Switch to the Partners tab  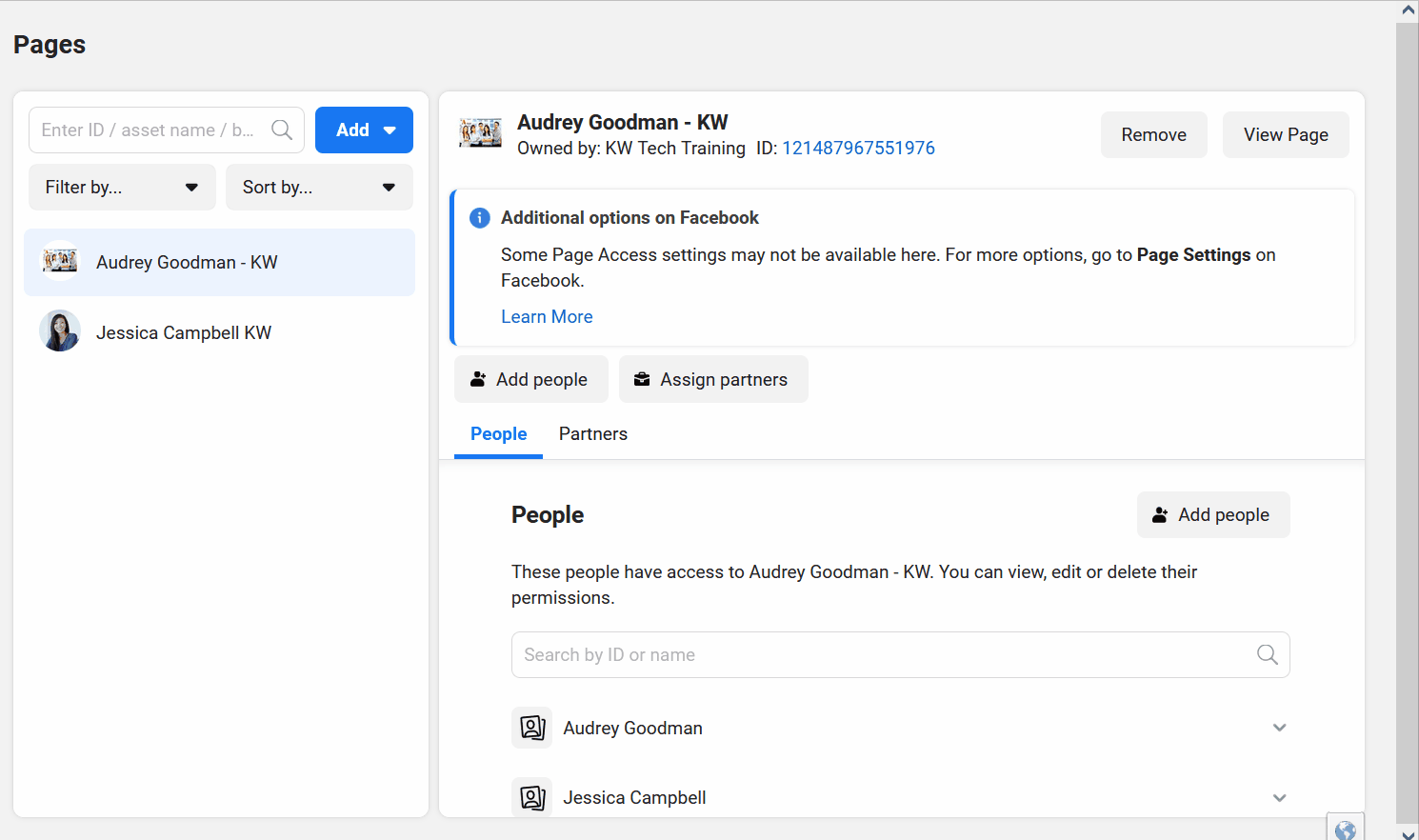[x=592, y=434]
